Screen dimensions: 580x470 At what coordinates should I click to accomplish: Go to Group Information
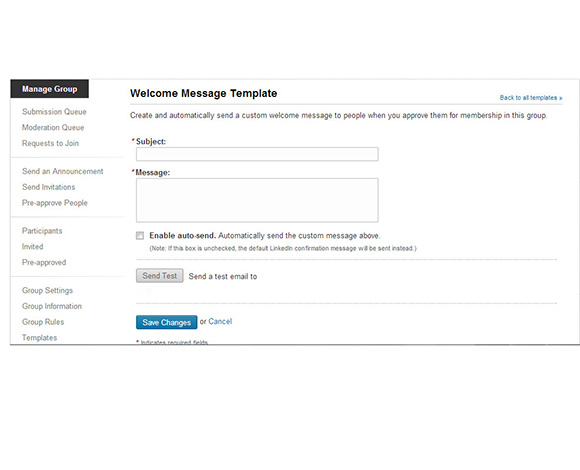click(x=52, y=306)
